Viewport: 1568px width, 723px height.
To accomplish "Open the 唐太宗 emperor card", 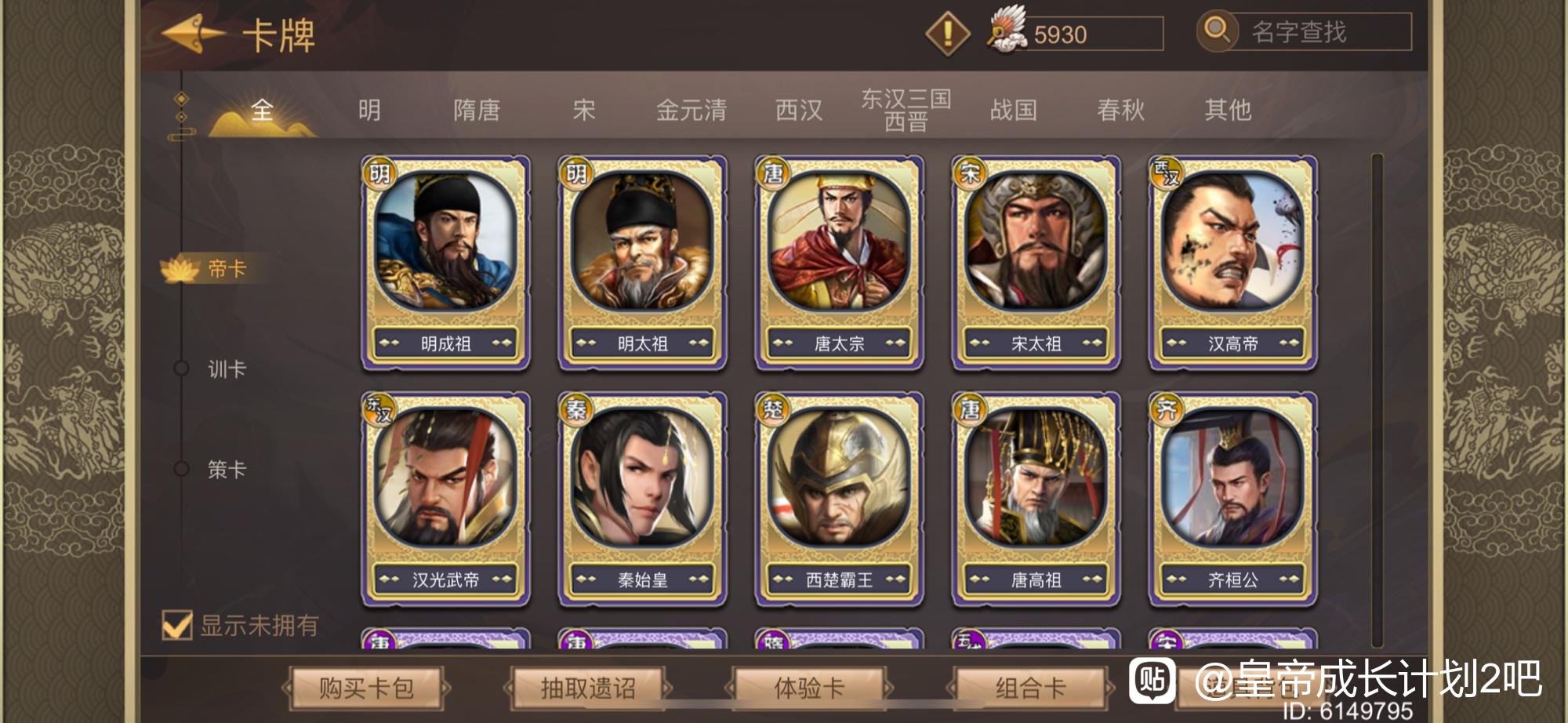I will click(x=839, y=263).
